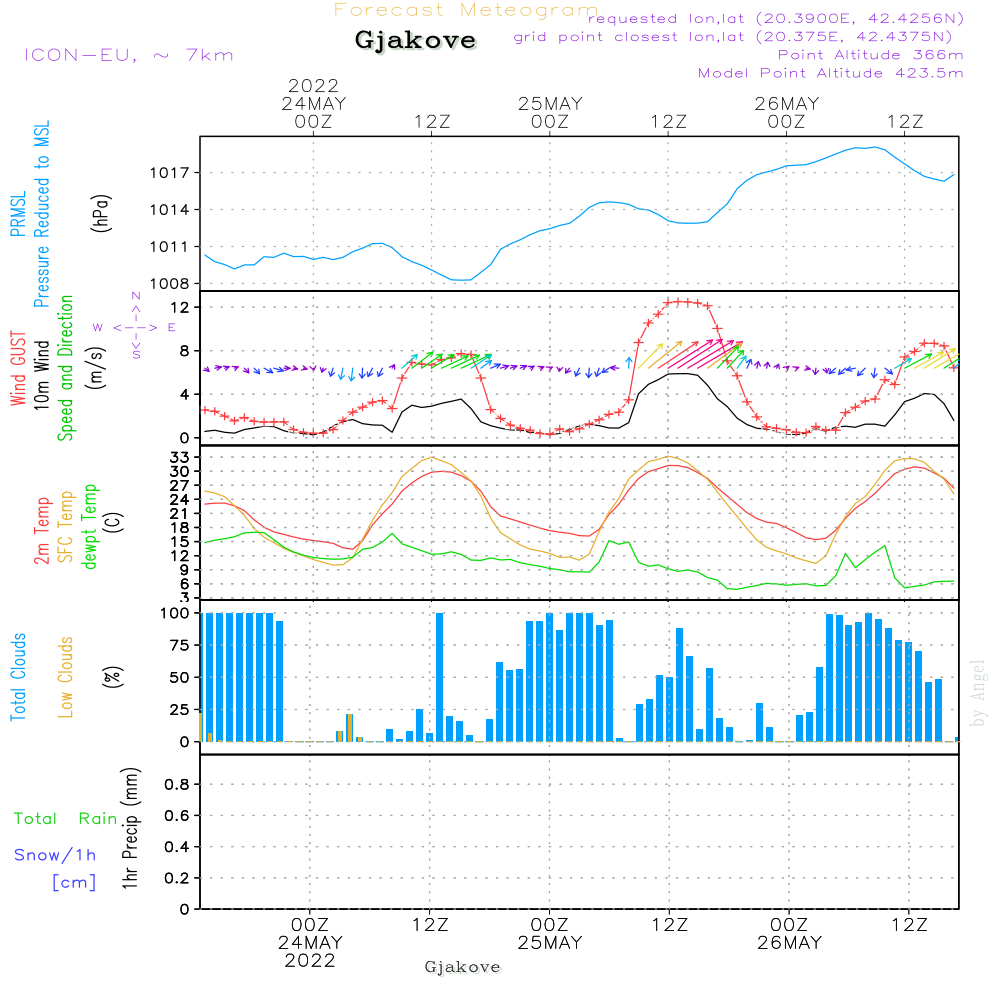This screenshot has width=1000, height=1000.
Task: Click the N letter on wind compass
Action: coord(136,296)
